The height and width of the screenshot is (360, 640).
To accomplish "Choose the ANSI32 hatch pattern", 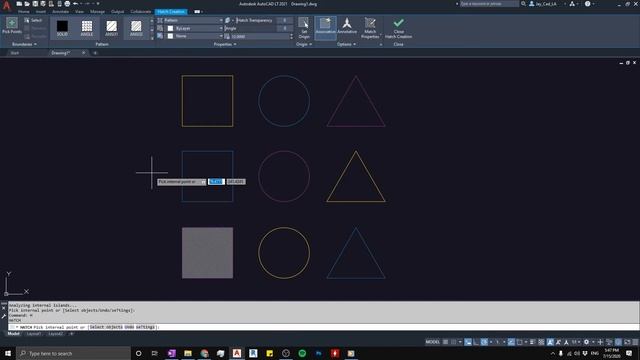I will (x=136, y=28).
